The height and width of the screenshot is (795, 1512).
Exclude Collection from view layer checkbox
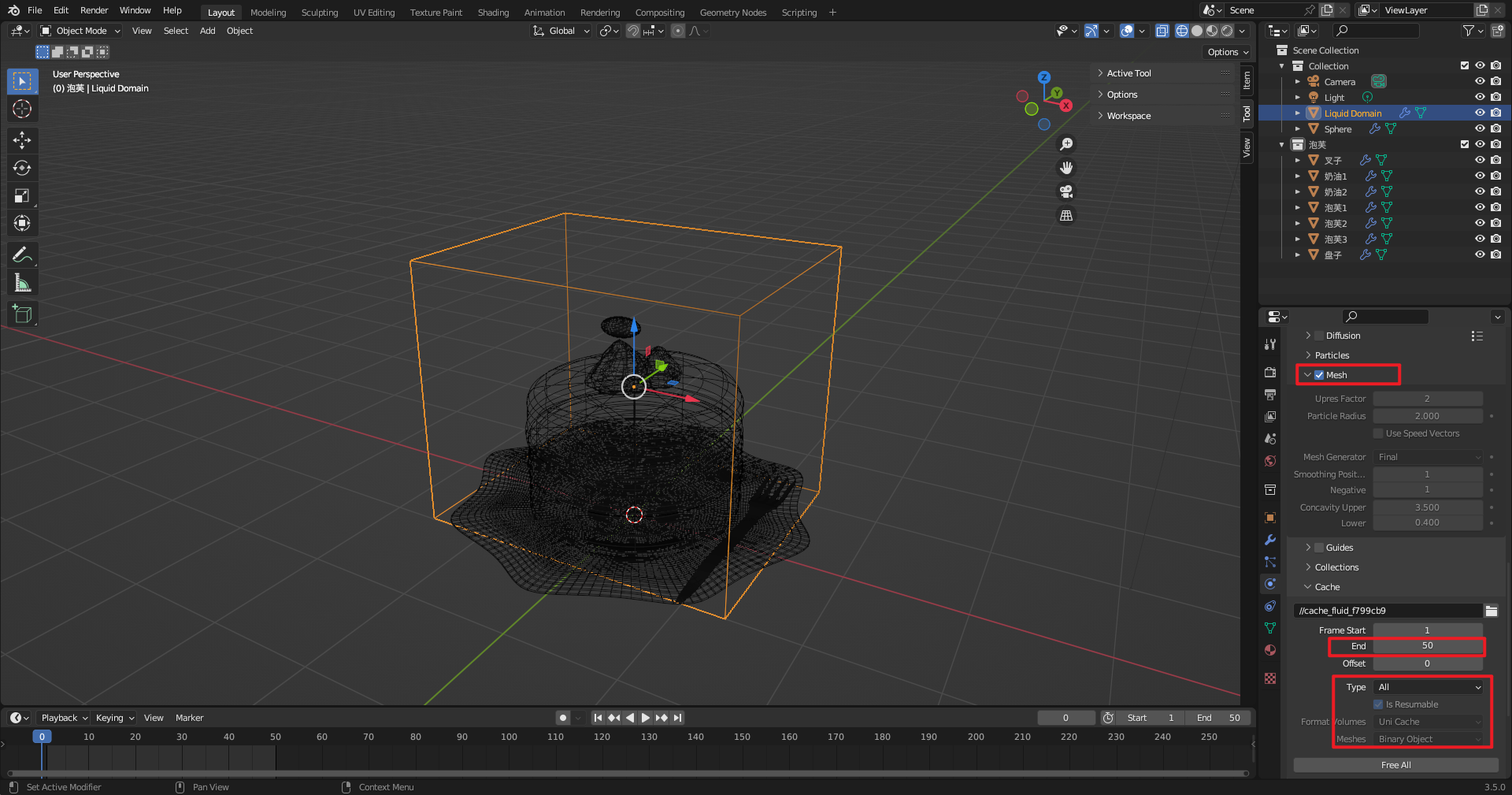point(1464,65)
